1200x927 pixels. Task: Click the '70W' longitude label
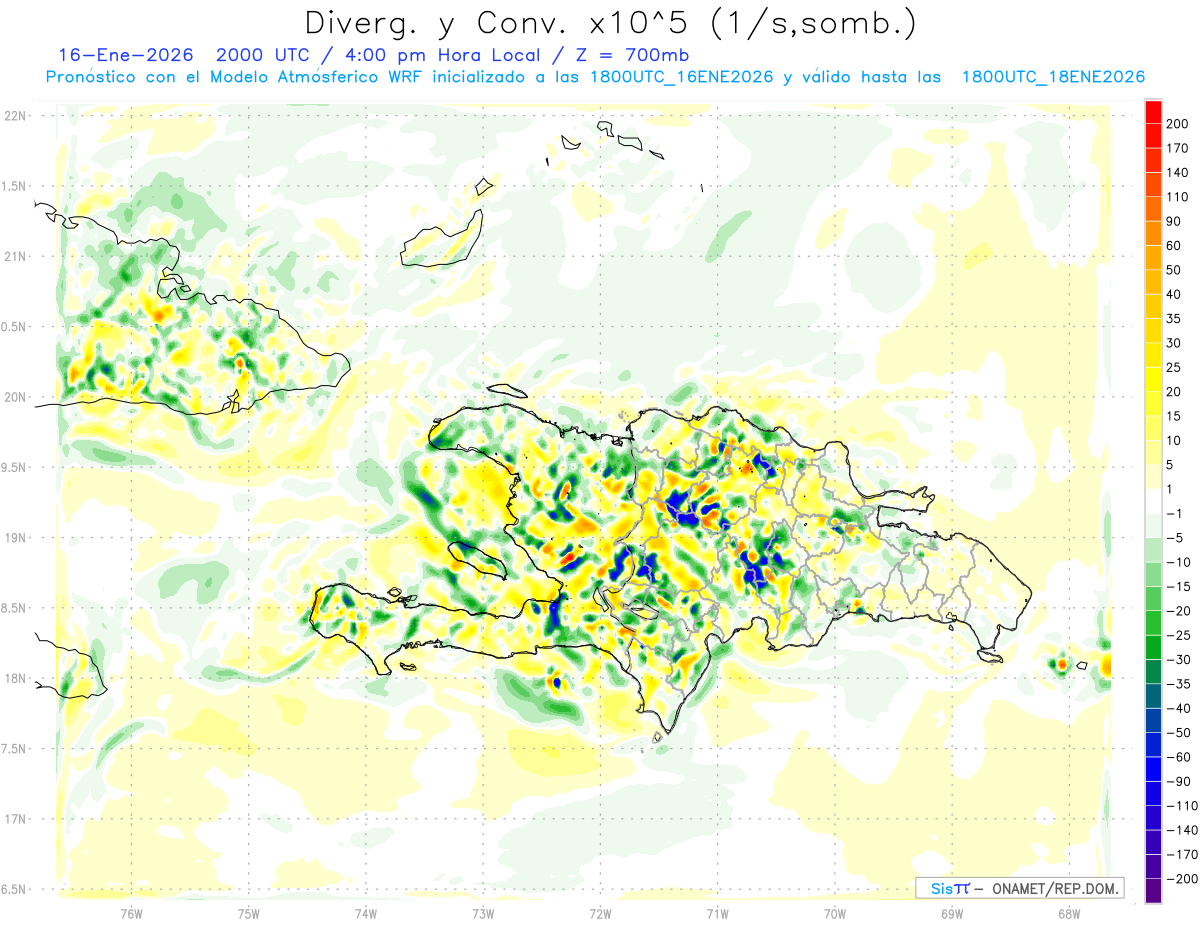835,914
